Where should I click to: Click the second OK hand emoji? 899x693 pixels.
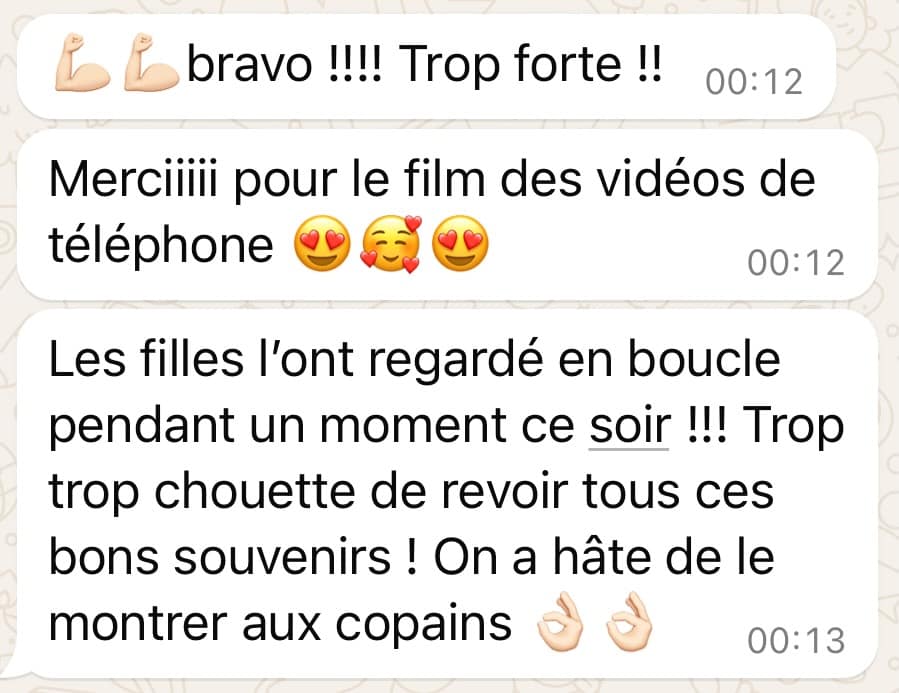click(629, 622)
